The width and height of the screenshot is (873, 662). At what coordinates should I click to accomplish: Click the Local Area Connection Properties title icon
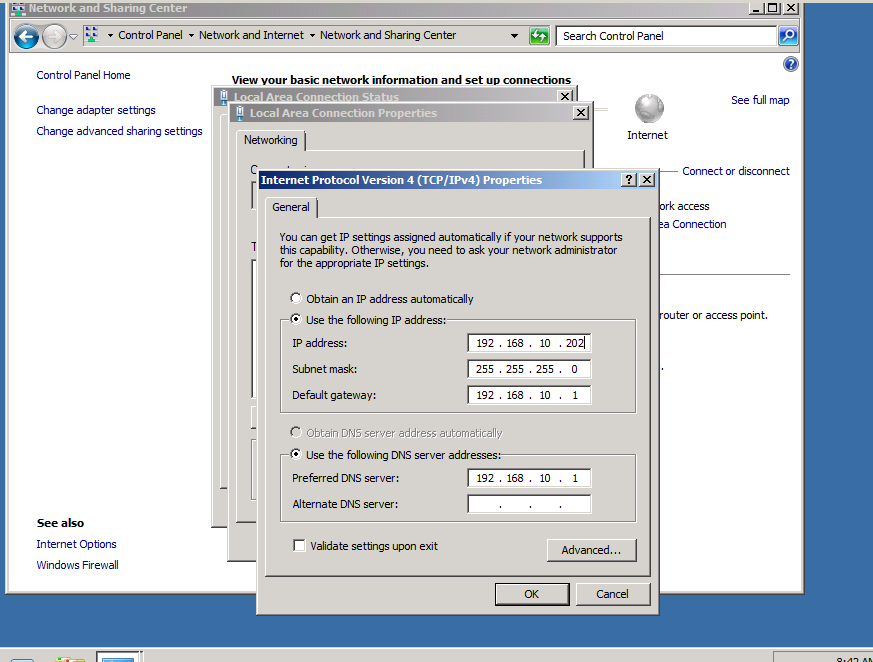pyautogui.click(x=240, y=113)
